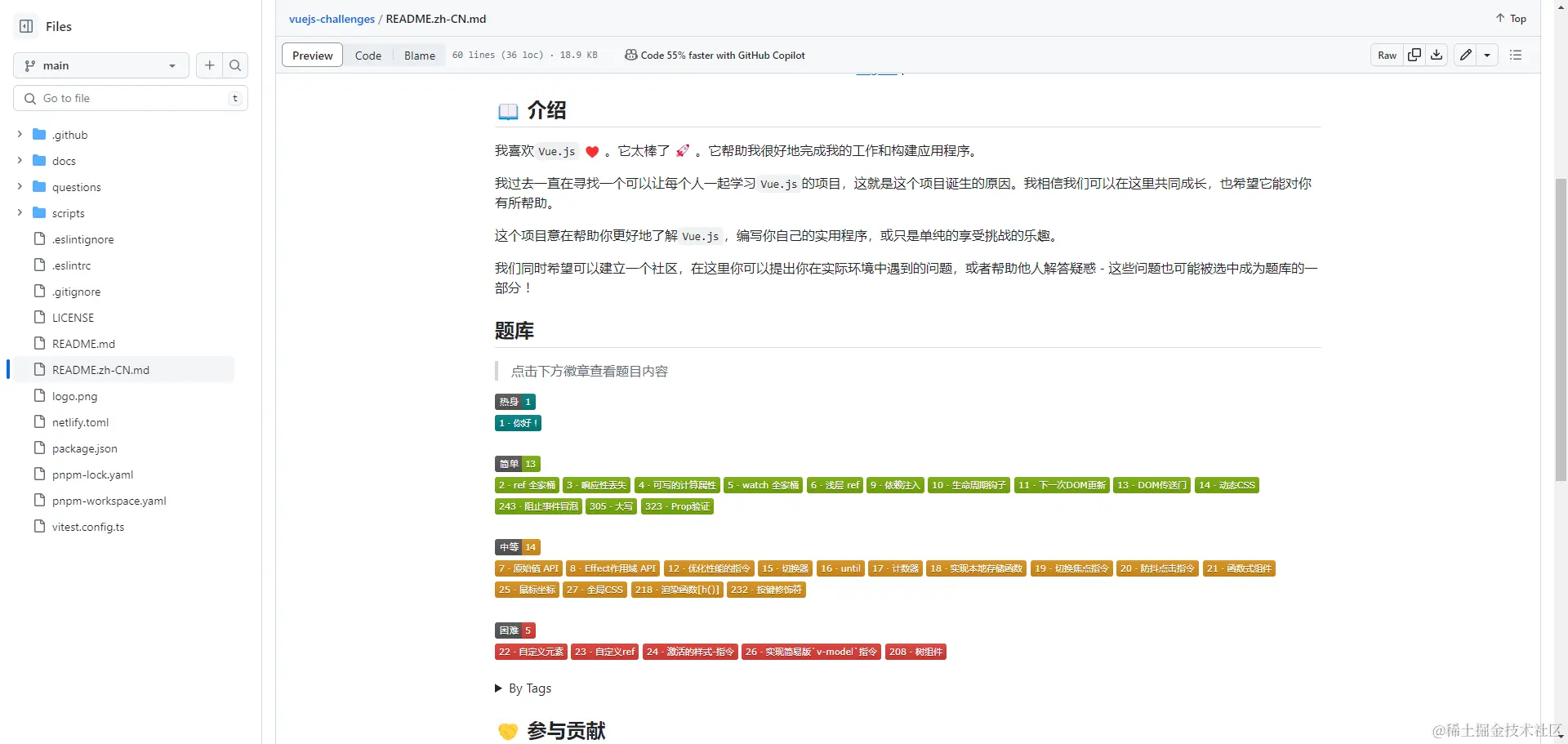Expand the scripts folder chevron
The image size is (1568, 744).
(20, 212)
